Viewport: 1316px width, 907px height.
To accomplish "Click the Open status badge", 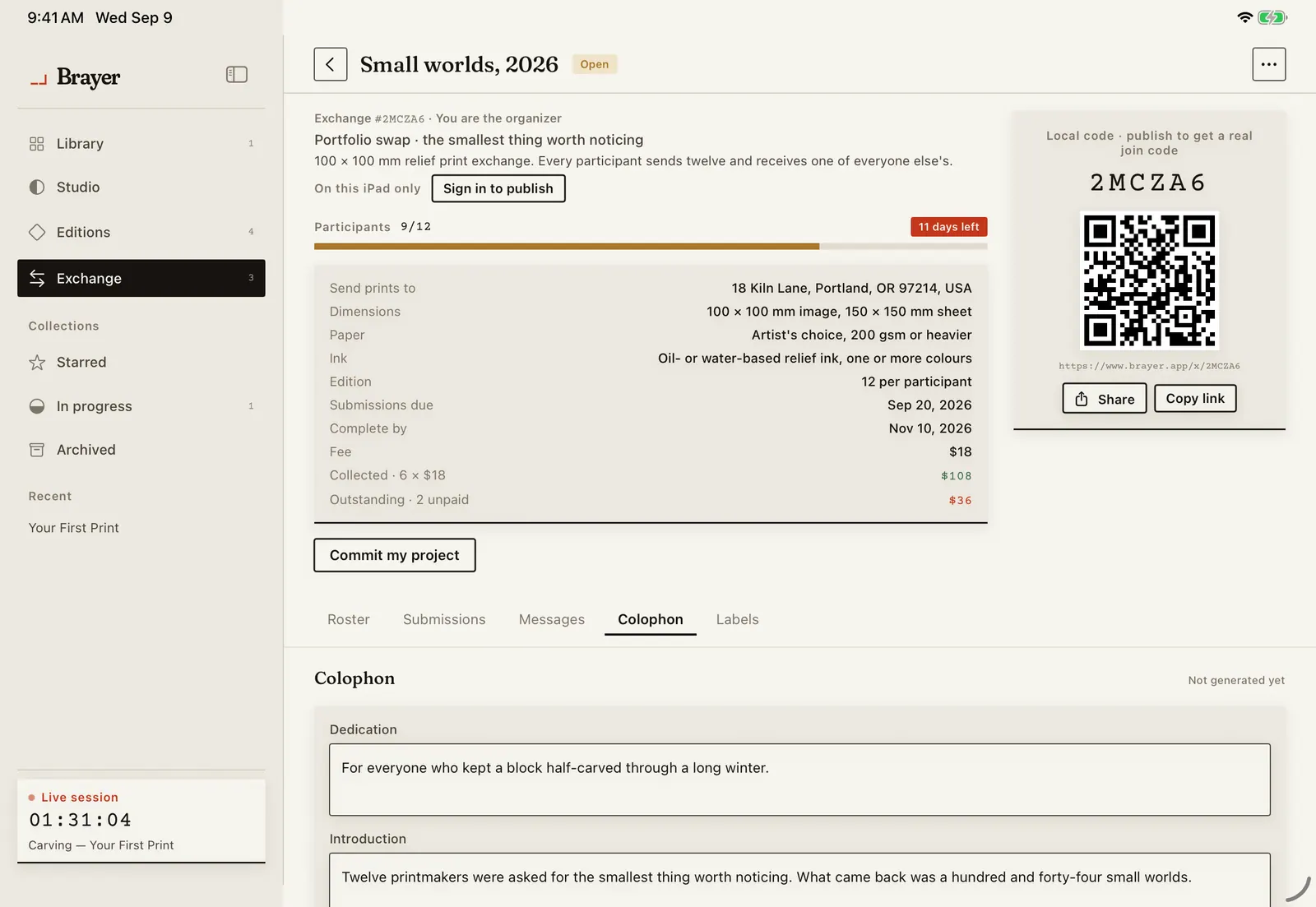I will 595,64.
